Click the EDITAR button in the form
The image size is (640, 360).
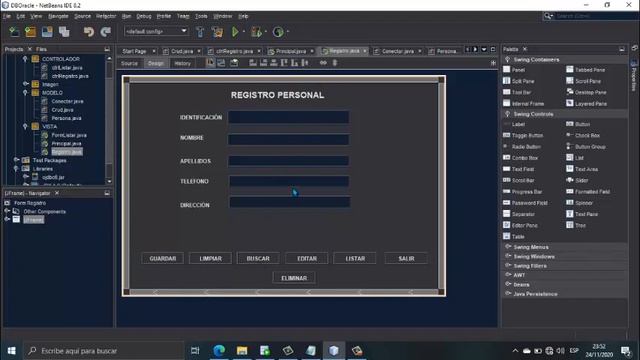pyautogui.click(x=307, y=258)
